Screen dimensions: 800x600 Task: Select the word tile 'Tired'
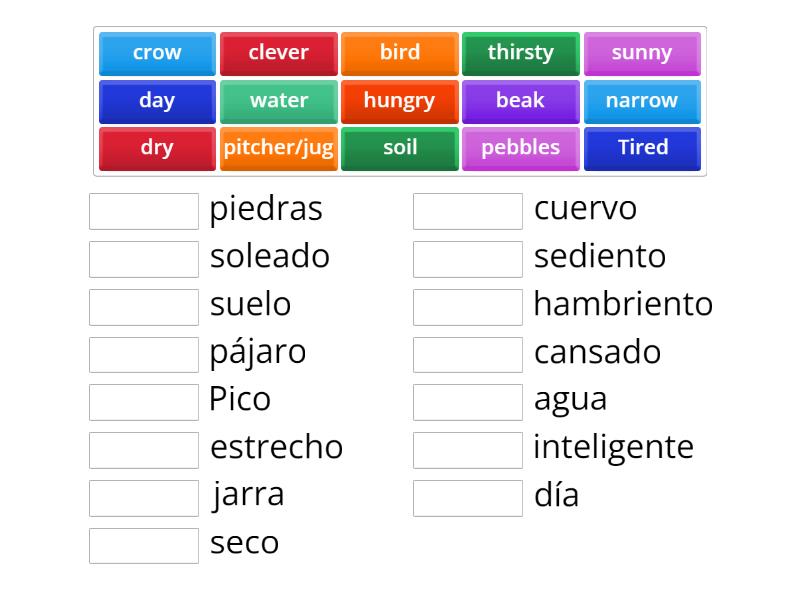coord(643,147)
